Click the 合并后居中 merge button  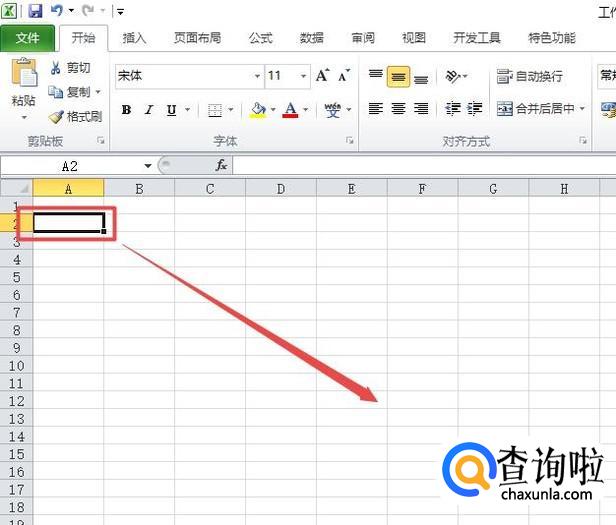coord(535,108)
